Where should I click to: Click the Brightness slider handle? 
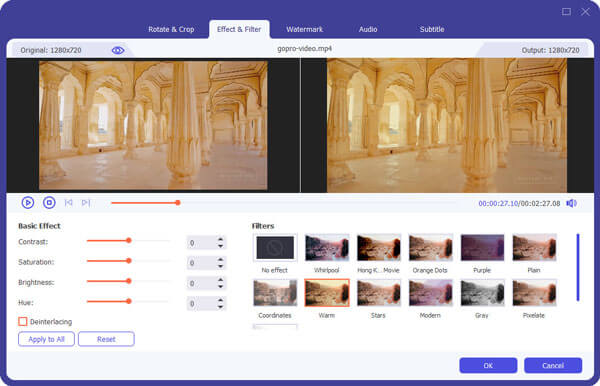[129, 281]
